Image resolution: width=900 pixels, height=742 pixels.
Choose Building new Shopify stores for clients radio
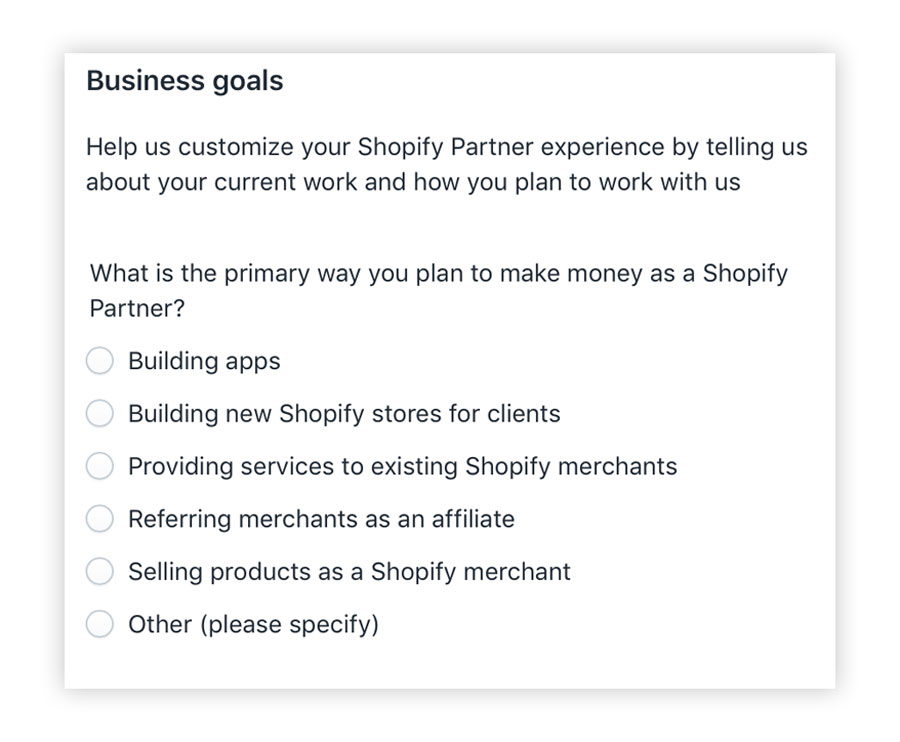coord(99,414)
